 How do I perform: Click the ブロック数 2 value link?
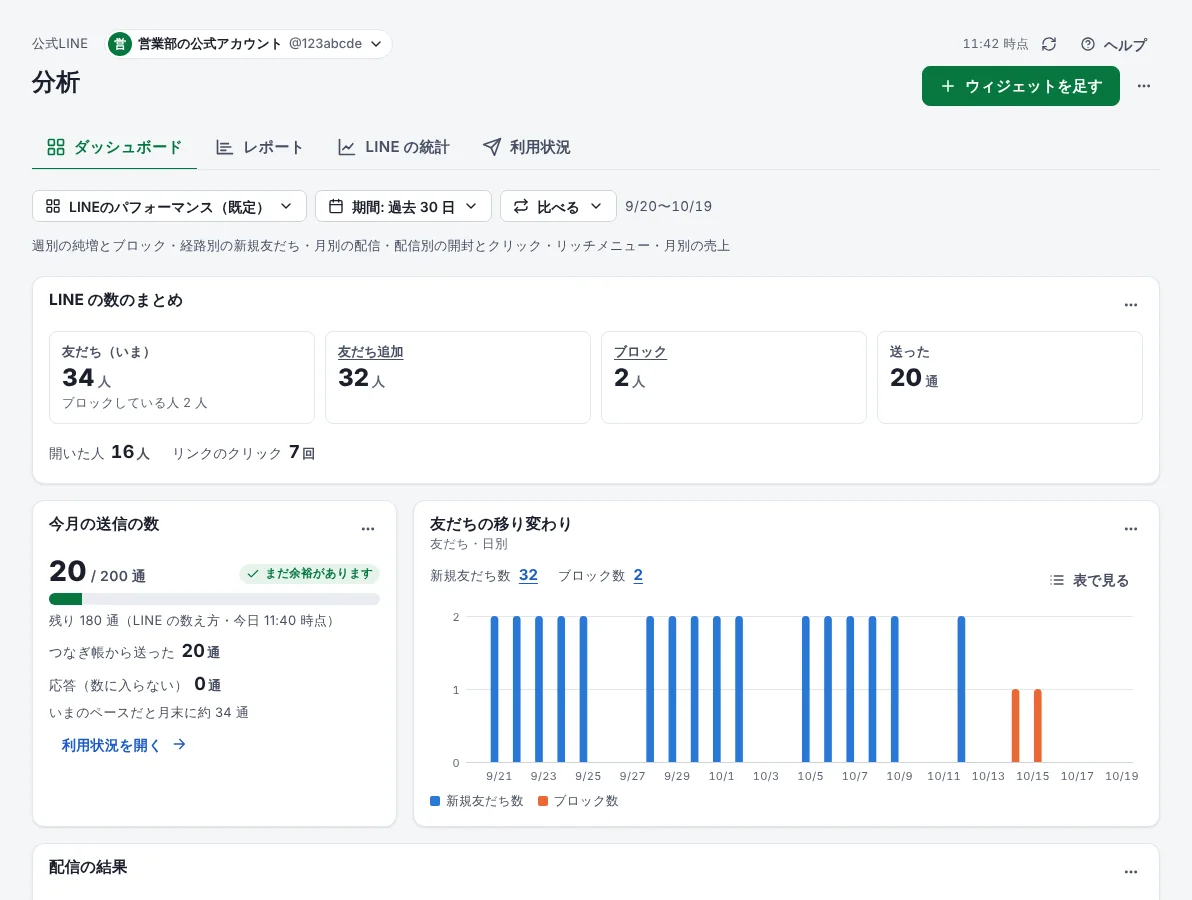pyautogui.click(x=638, y=575)
